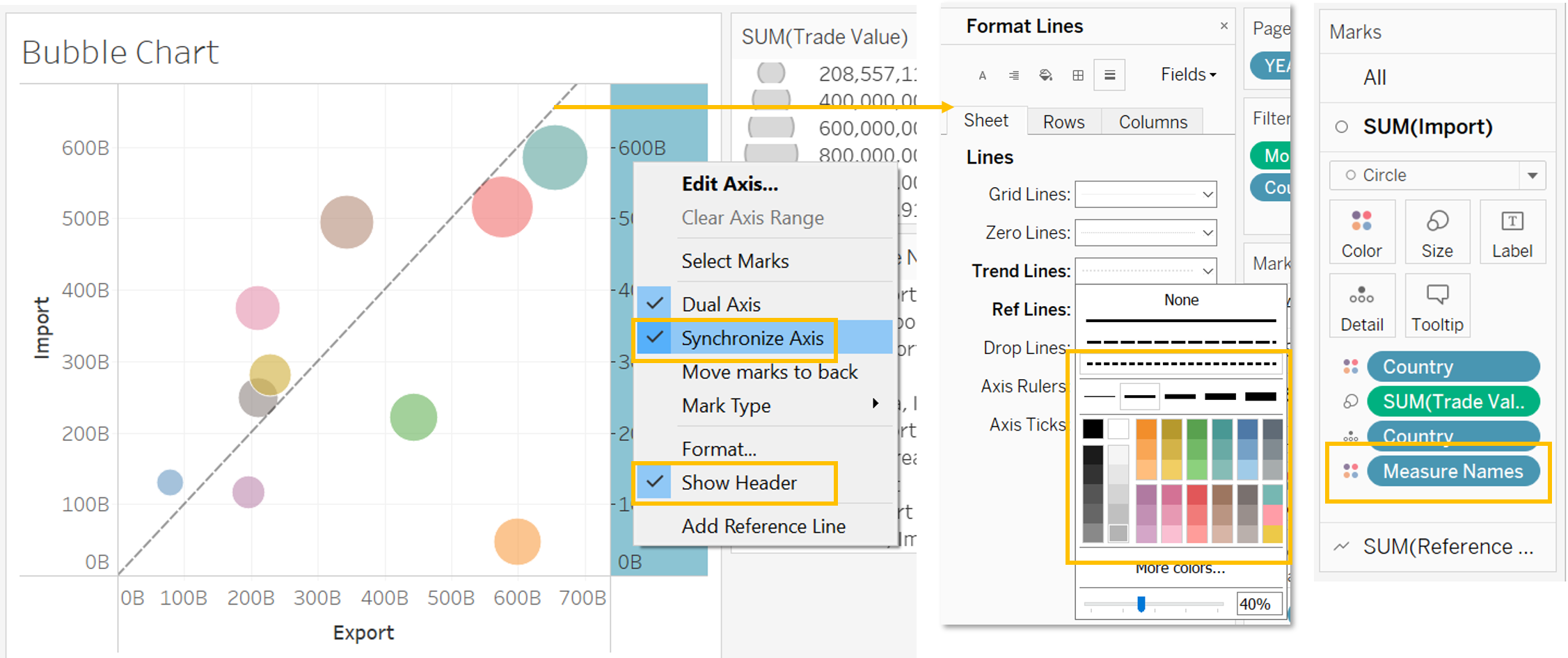
Task: Select the black color swatch
Action: [1093, 428]
